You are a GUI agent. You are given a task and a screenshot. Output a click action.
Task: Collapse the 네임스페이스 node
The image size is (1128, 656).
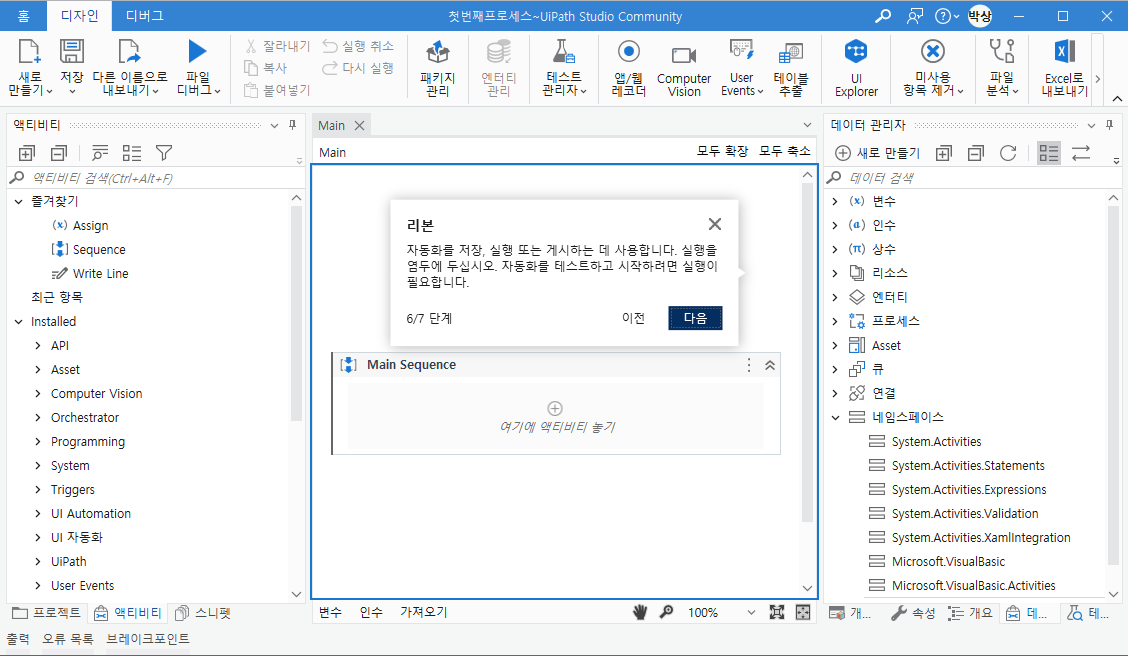(835, 417)
